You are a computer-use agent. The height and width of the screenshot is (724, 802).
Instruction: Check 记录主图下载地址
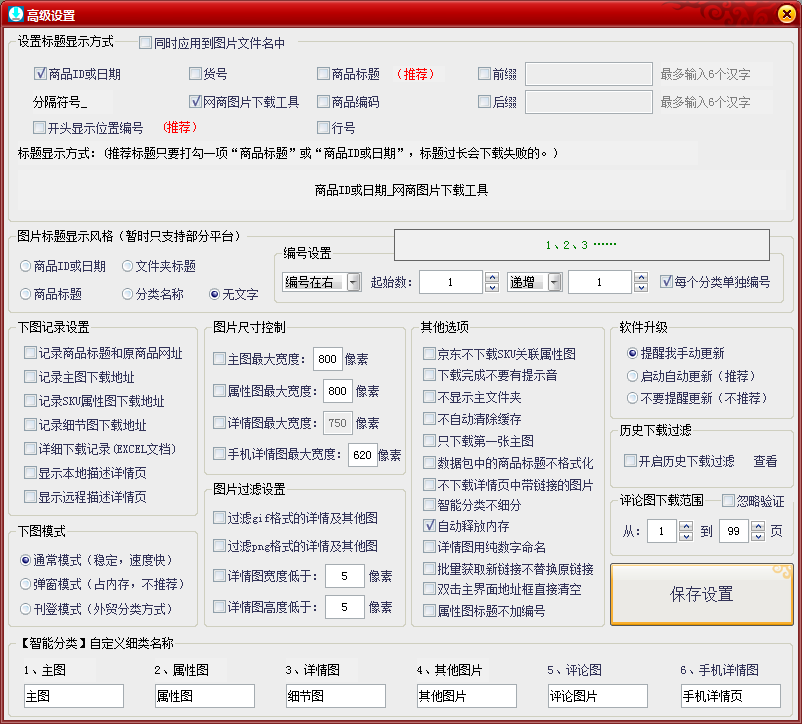coord(30,377)
